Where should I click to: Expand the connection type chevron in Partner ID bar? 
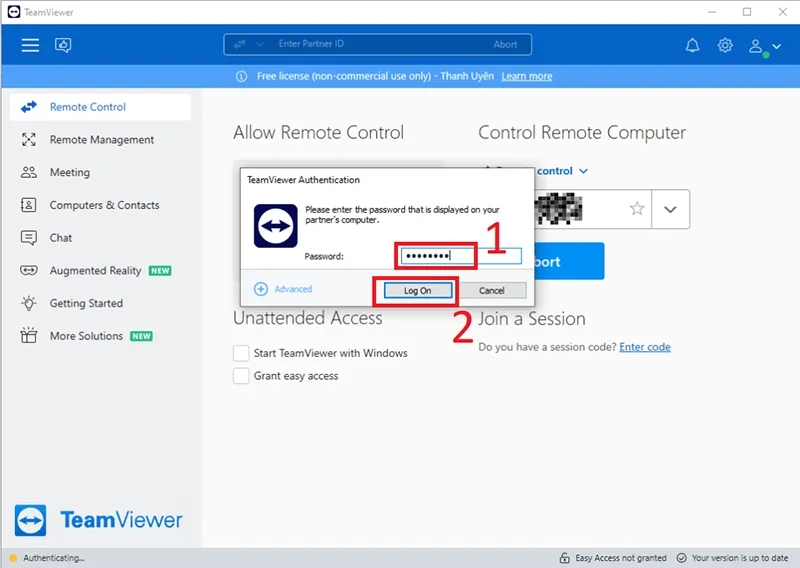pyautogui.click(x=260, y=44)
